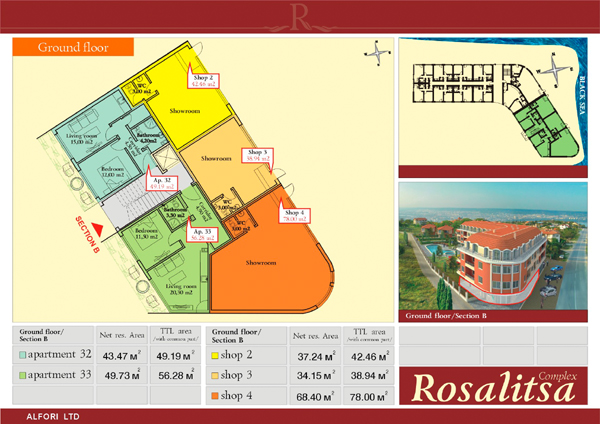Click the Black Sea label on site map
600x424 pixels.
point(582,95)
